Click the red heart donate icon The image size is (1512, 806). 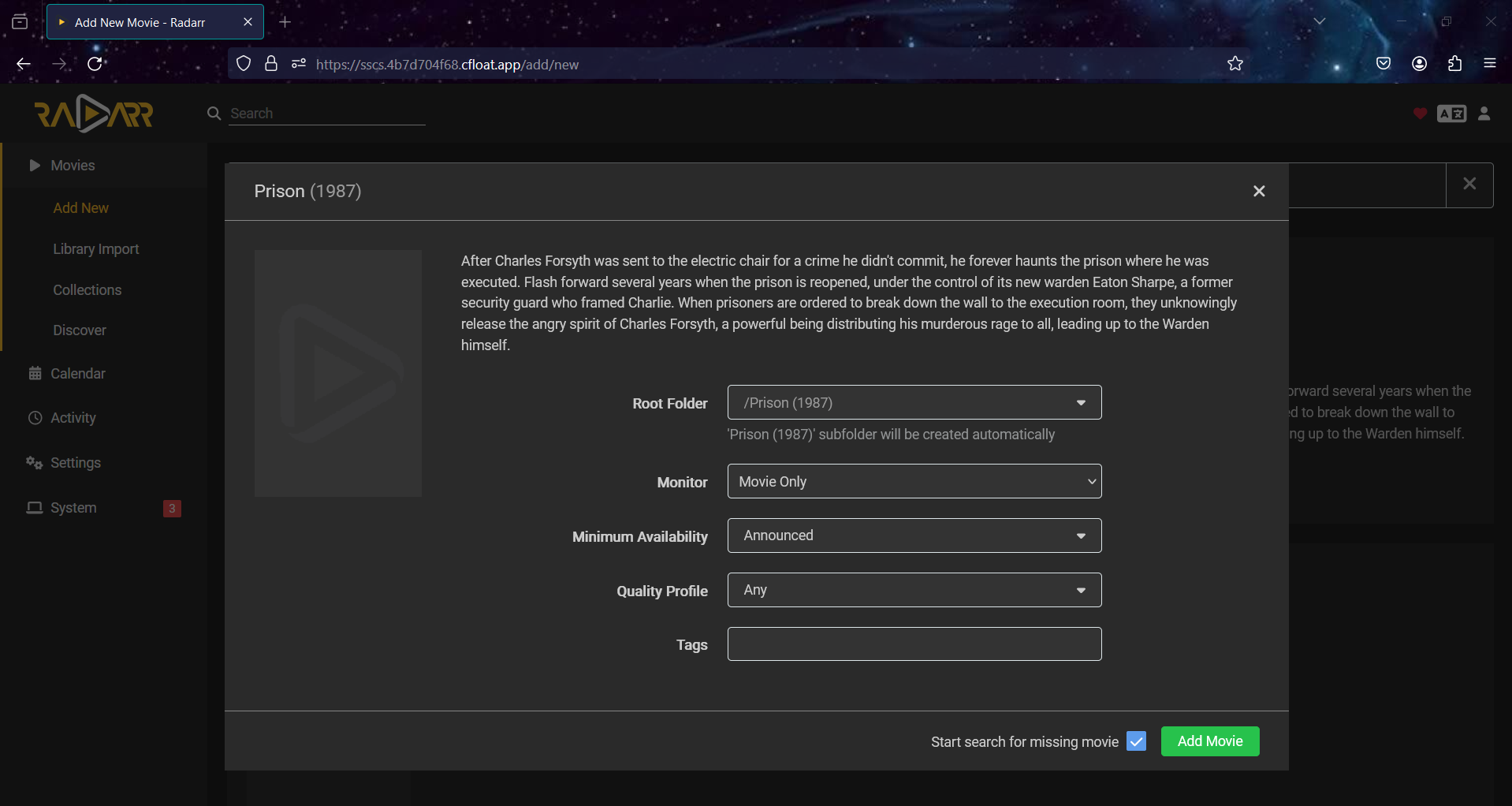tap(1420, 114)
